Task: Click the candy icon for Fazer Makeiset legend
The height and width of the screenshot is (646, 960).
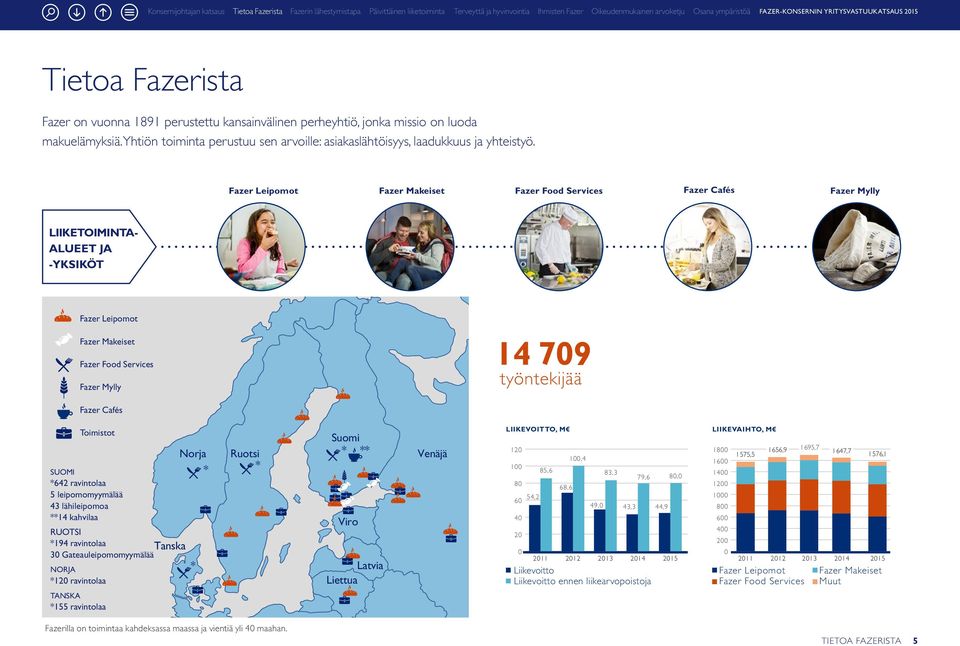Action: click(x=63, y=340)
